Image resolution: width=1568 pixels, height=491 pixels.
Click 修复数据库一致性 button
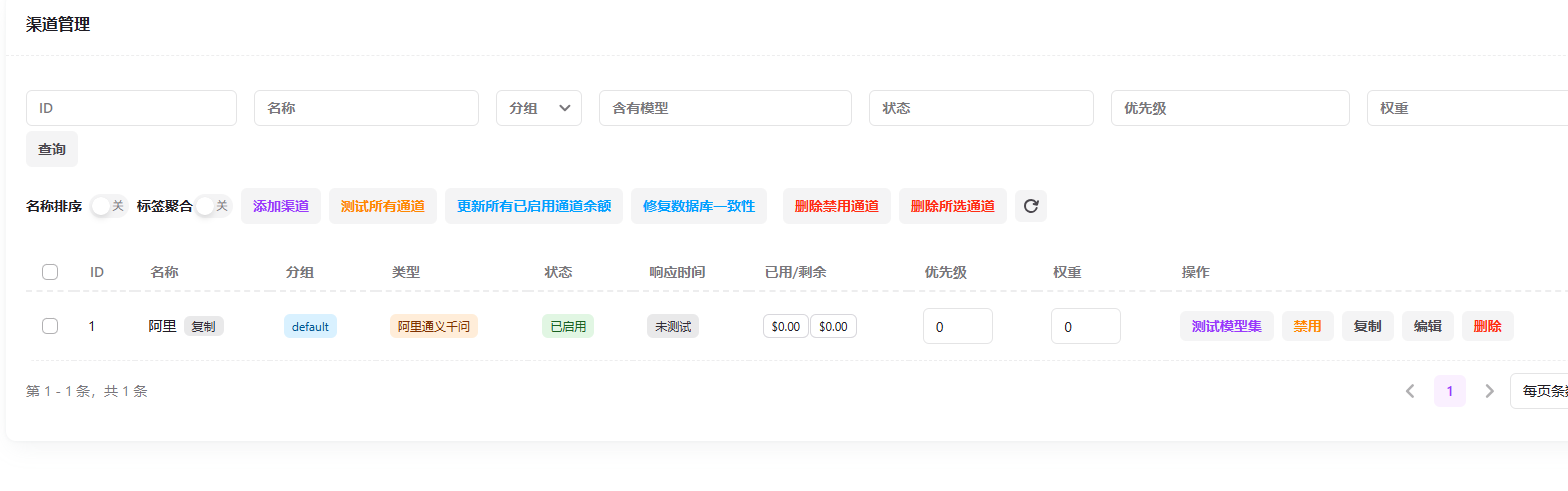[x=699, y=206]
